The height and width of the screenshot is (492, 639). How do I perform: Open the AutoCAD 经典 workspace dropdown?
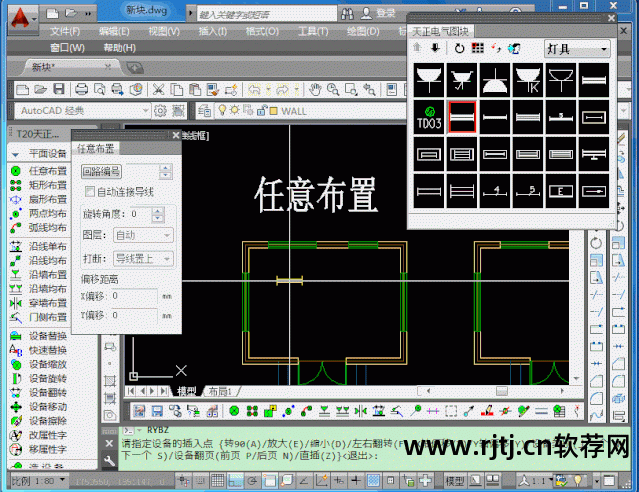pos(83,110)
